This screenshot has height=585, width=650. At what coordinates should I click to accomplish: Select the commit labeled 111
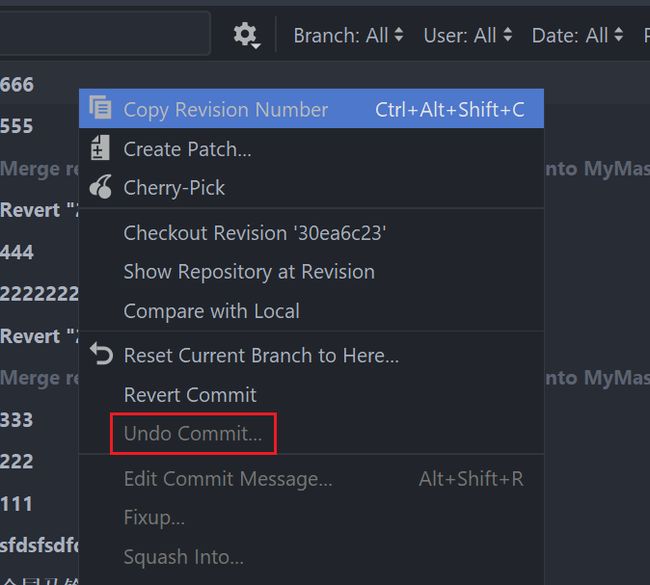[17, 504]
